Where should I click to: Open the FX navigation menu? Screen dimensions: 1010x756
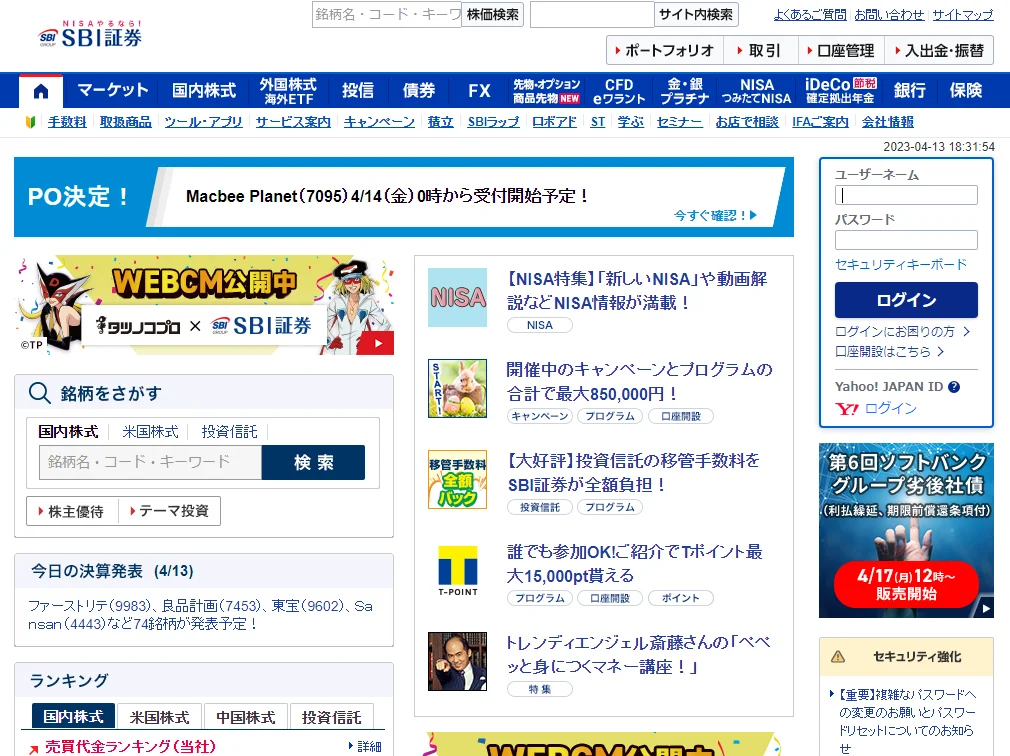[479, 91]
